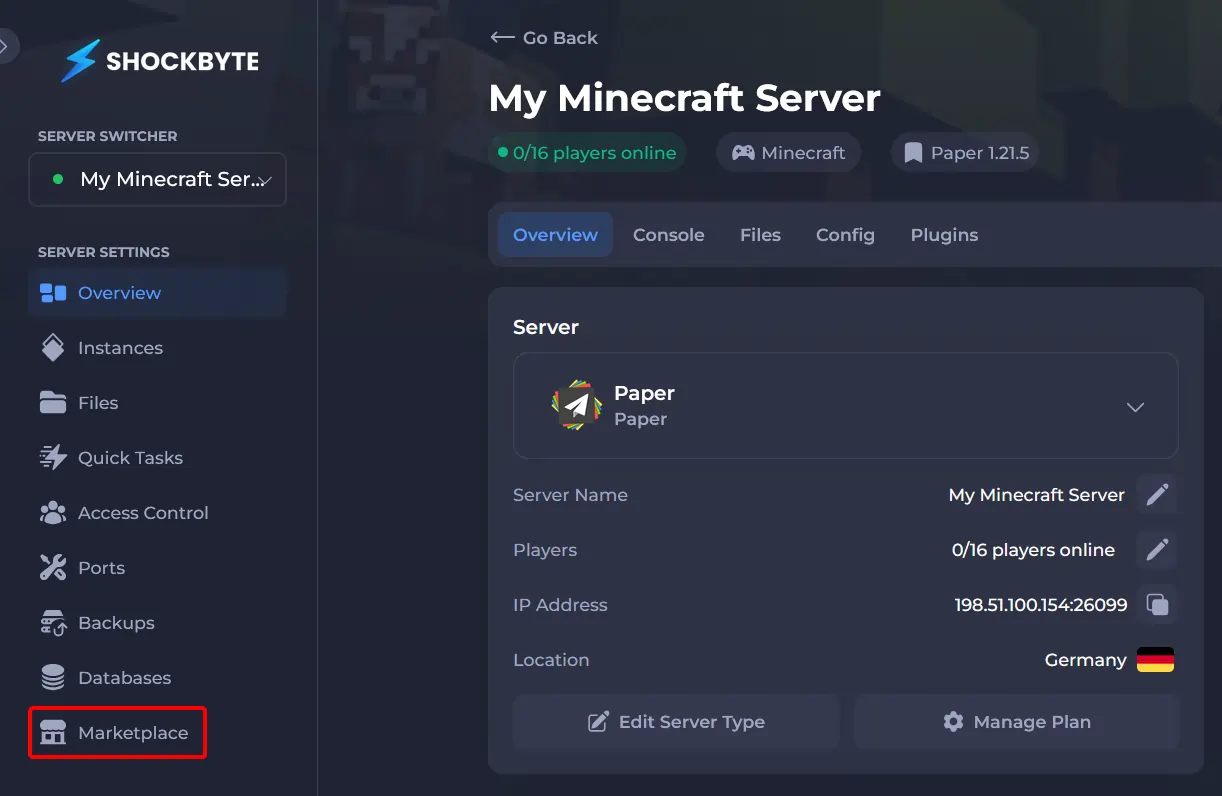1222x796 pixels.
Task: Expand the collapsed sidebar arrow button
Action: pos(7,45)
